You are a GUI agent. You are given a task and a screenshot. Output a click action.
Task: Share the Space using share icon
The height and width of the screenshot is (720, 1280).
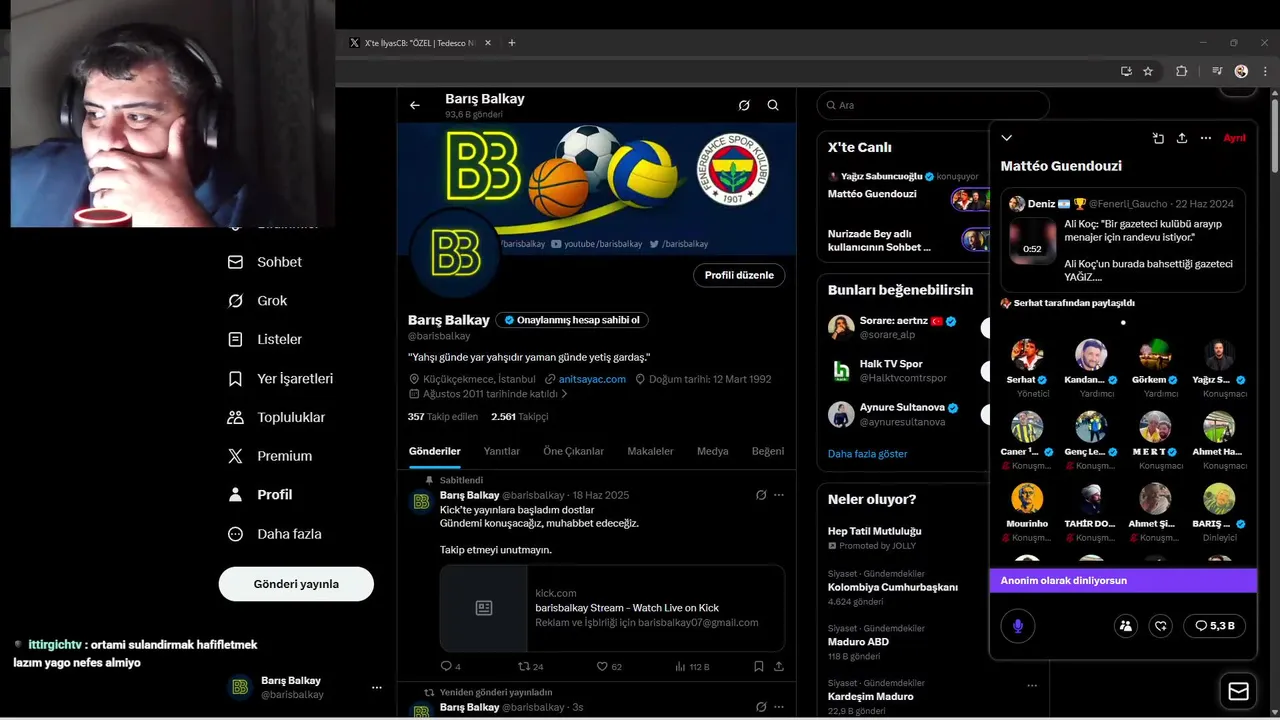click(x=1182, y=138)
